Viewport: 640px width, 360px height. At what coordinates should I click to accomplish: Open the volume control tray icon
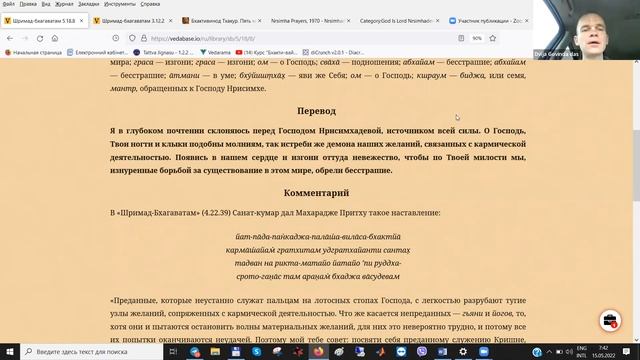pos(569,352)
